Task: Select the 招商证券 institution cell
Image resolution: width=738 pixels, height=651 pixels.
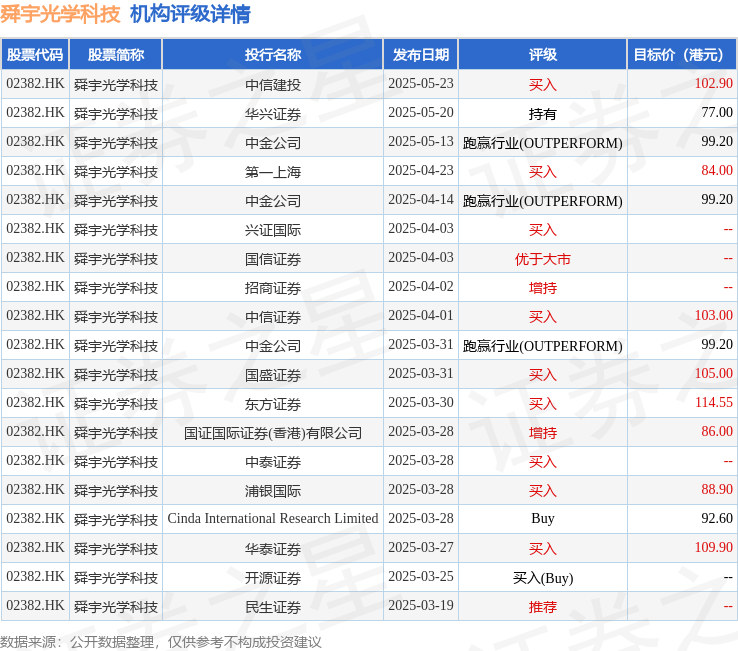Action: click(x=273, y=288)
